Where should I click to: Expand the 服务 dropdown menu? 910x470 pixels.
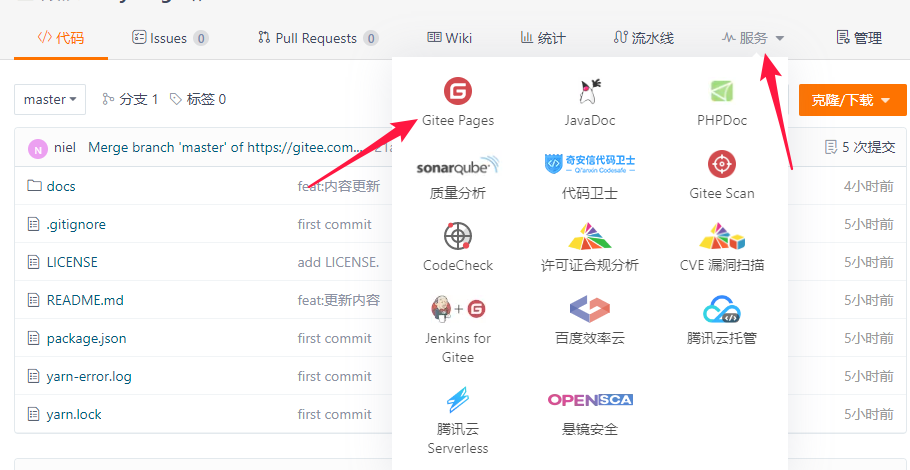pos(754,38)
